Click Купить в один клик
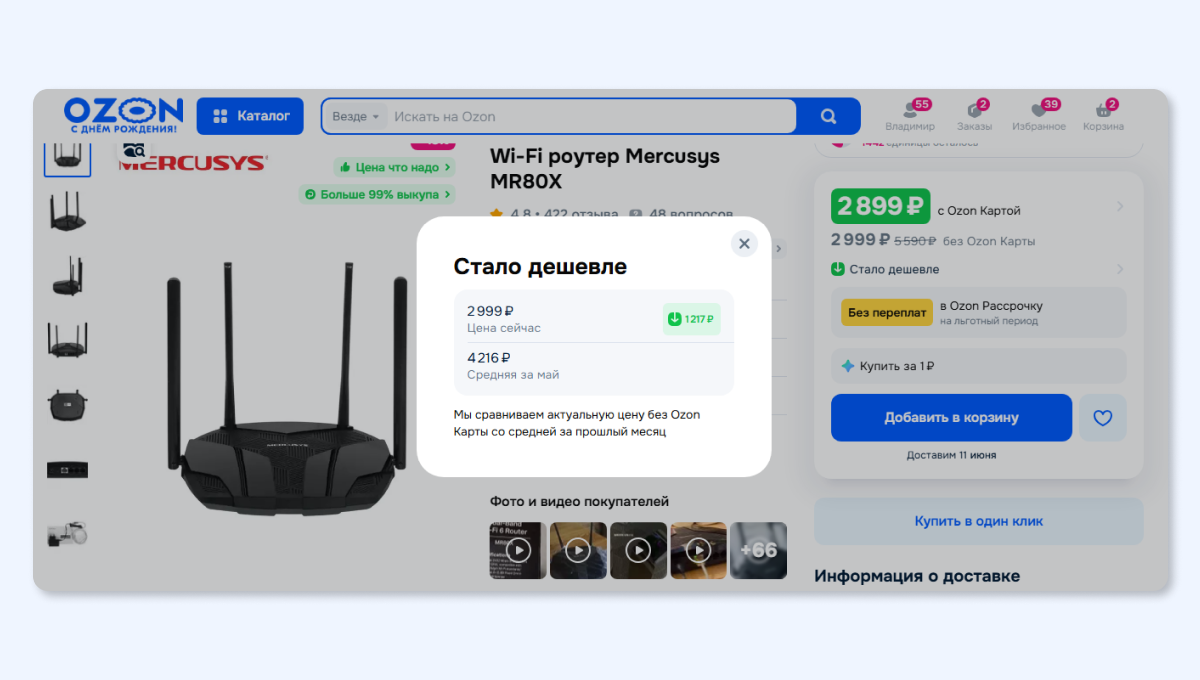The height and width of the screenshot is (680, 1200). tap(978, 521)
